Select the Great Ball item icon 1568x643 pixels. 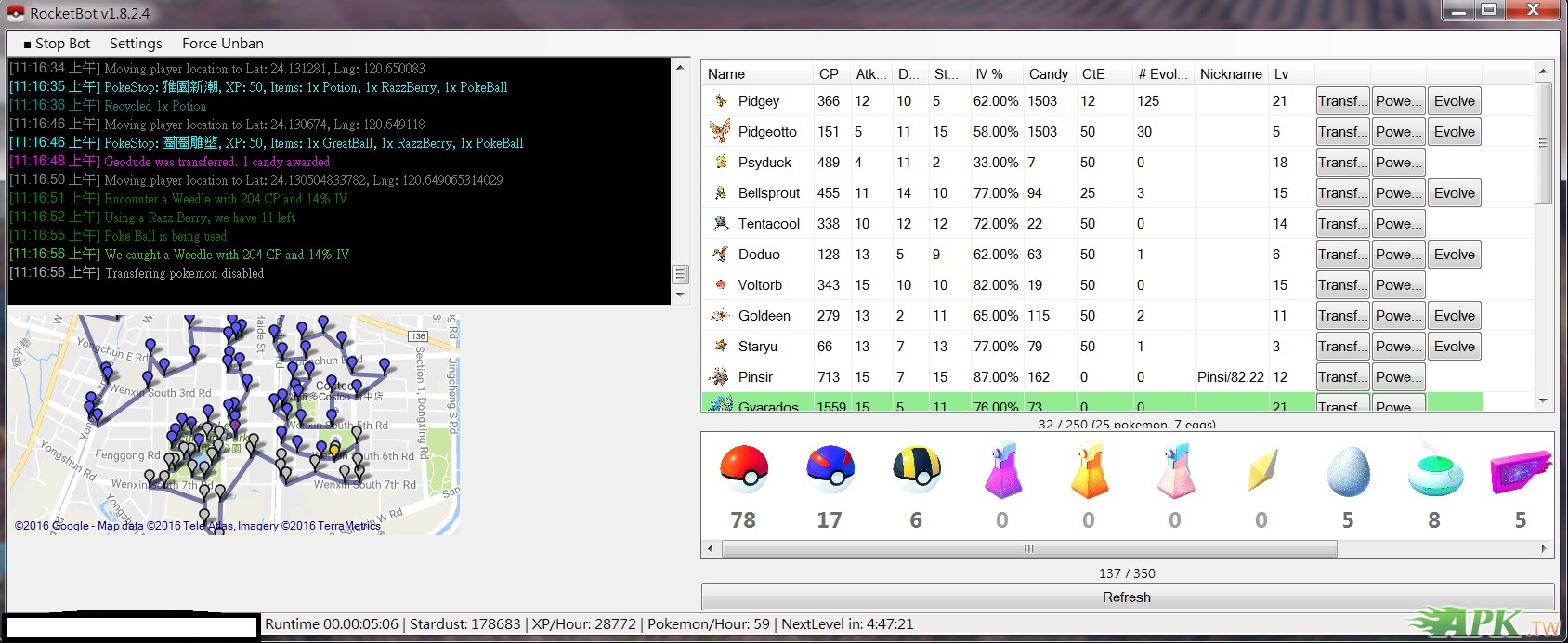[830, 470]
